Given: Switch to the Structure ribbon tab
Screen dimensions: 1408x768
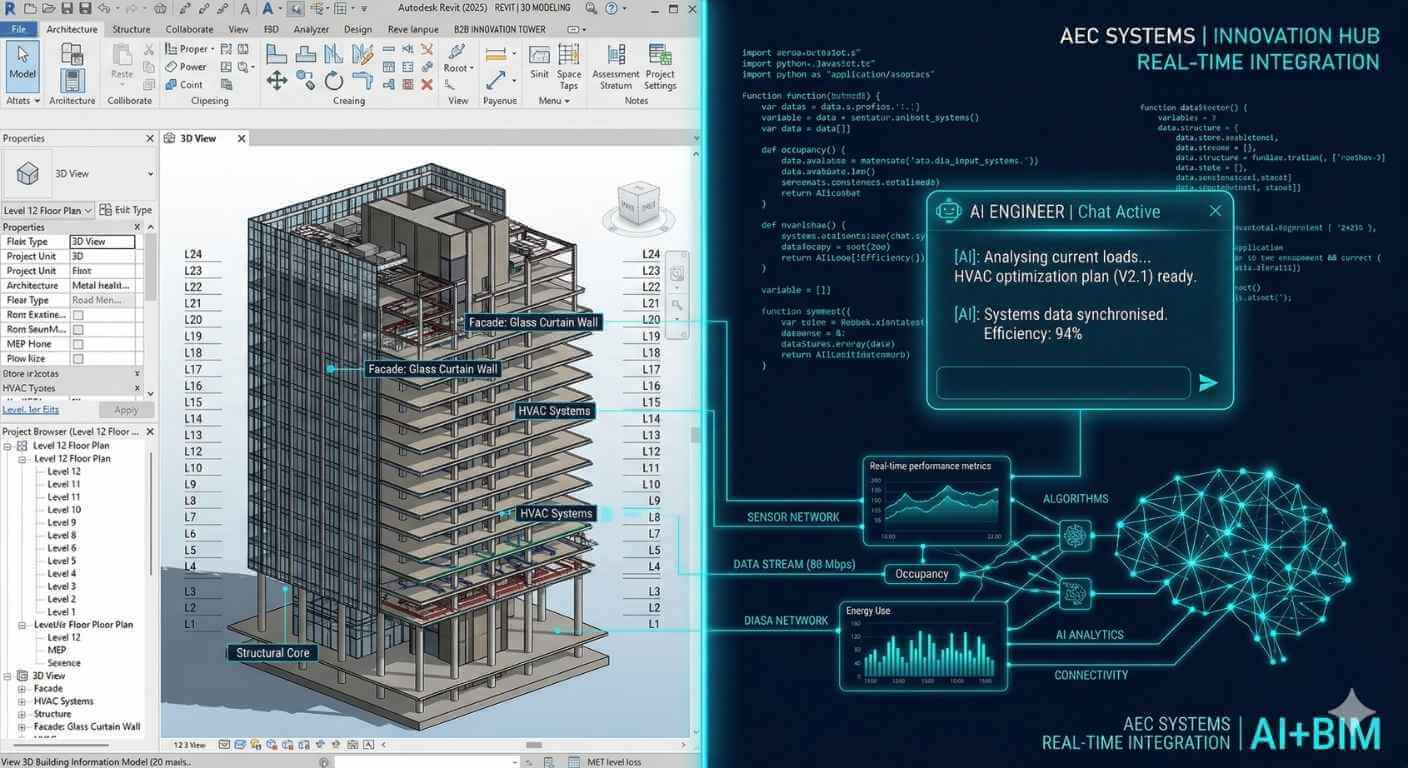Looking at the screenshot, I should [131, 29].
